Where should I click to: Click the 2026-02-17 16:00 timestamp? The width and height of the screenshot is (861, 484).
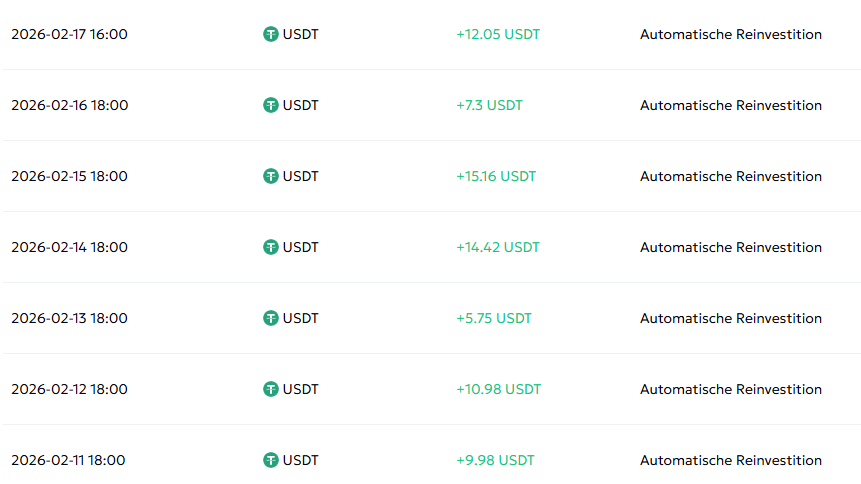tap(69, 34)
